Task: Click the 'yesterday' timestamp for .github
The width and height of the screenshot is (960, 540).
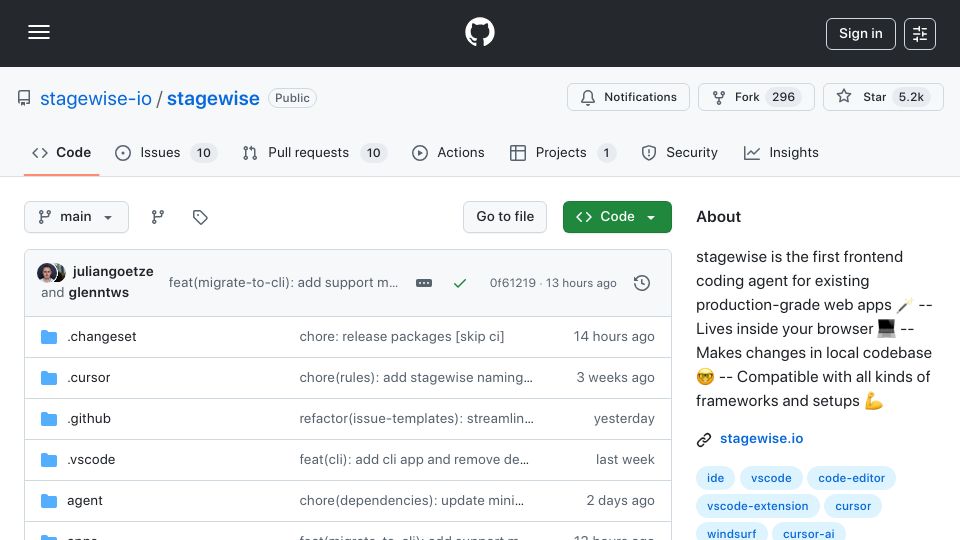Action: pos(624,419)
